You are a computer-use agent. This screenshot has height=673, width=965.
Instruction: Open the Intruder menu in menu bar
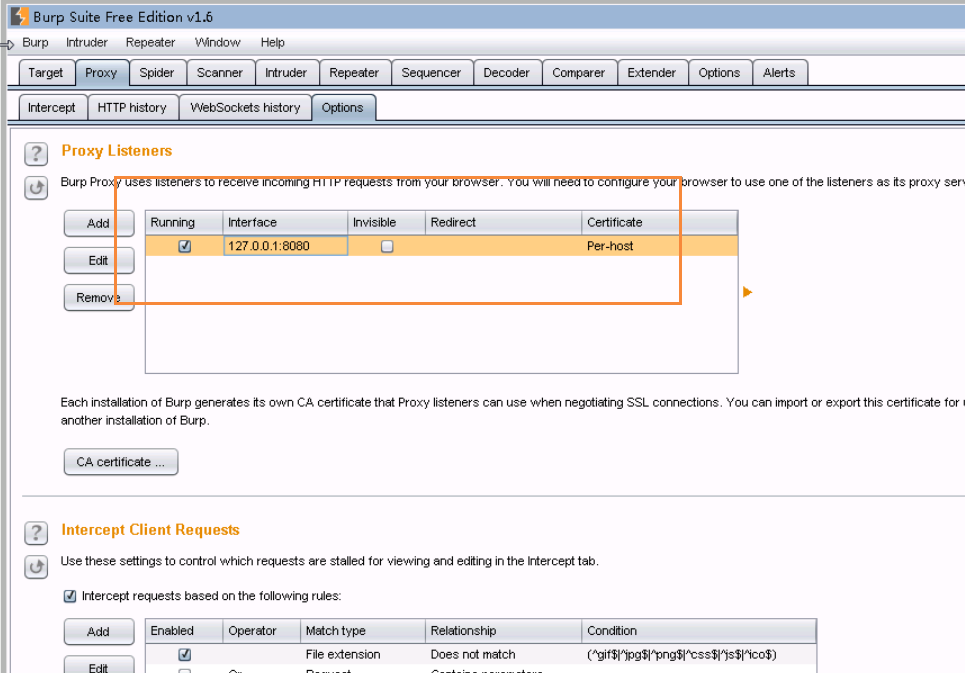point(87,42)
